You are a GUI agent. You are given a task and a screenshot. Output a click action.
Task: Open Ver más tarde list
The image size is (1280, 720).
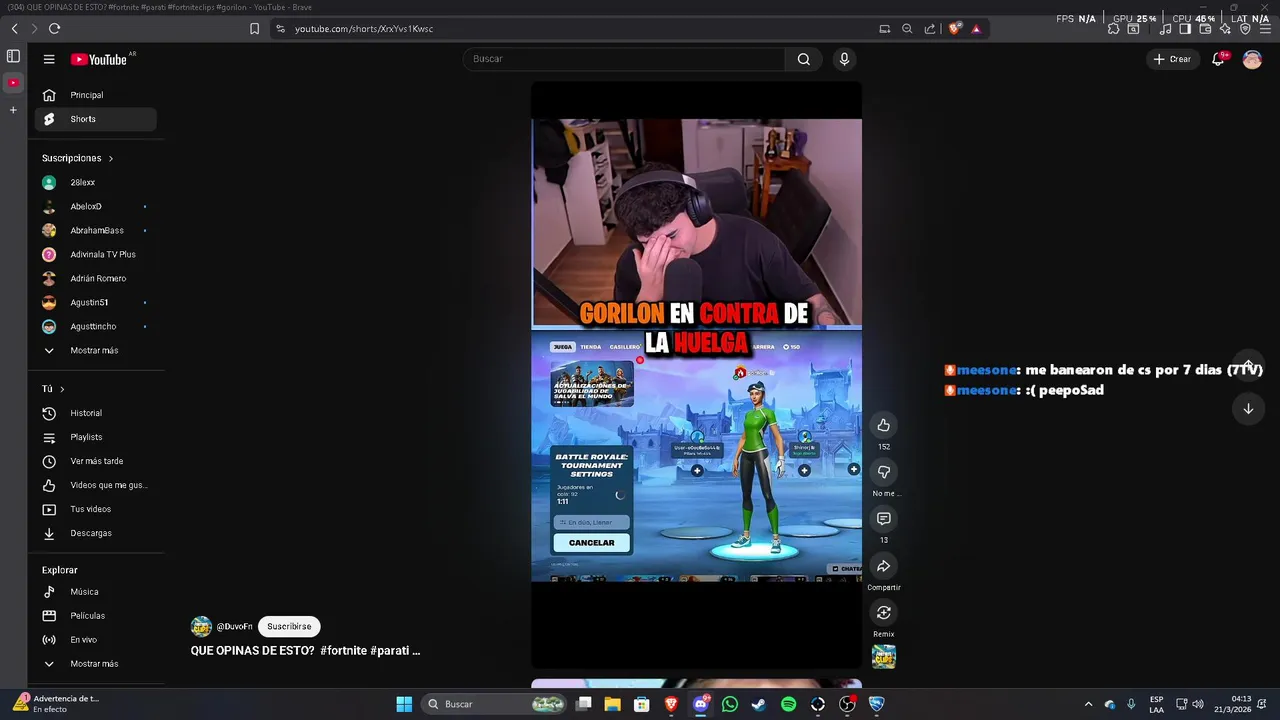click(96, 461)
